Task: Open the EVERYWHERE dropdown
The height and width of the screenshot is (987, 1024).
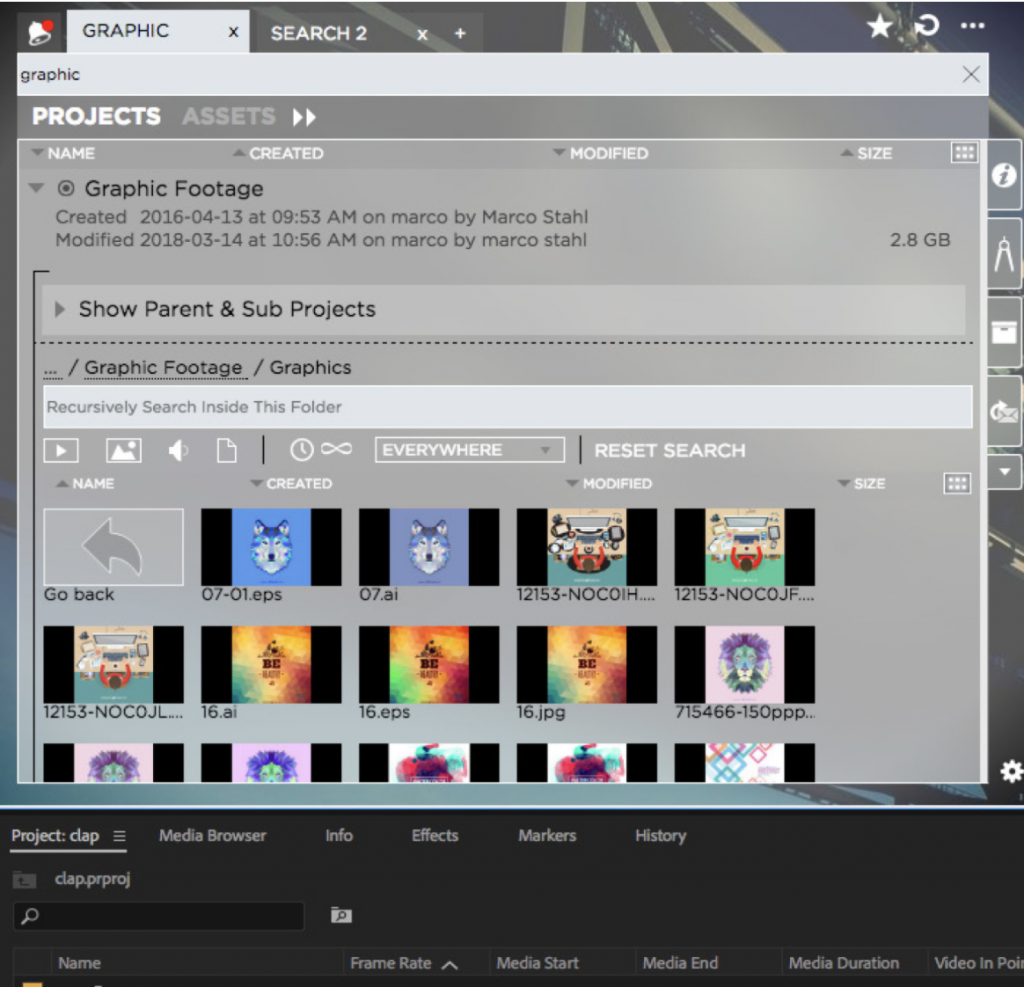Action: 469,450
